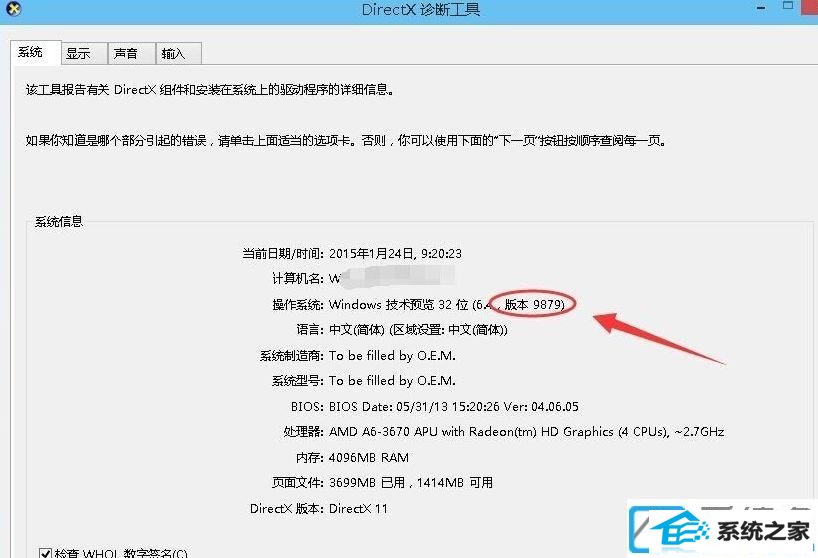Click the DirectX 版本 value DirectX 11
Image resolution: width=818 pixels, height=558 pixels.
pos(358,508)
